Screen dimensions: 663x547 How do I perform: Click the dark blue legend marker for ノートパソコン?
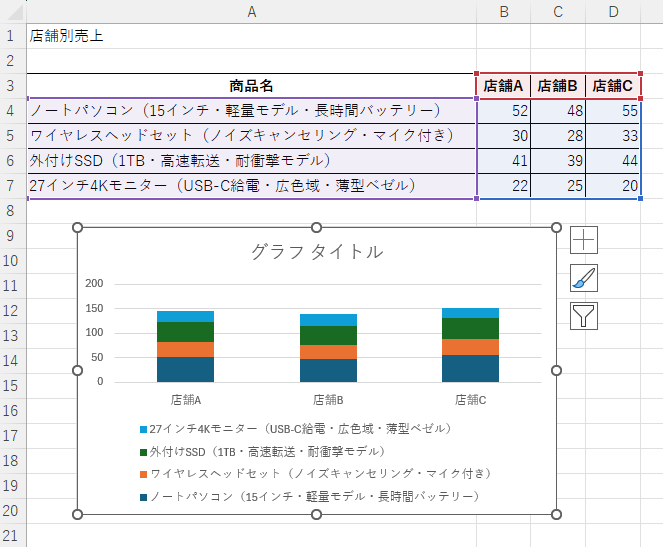(144, 497)
